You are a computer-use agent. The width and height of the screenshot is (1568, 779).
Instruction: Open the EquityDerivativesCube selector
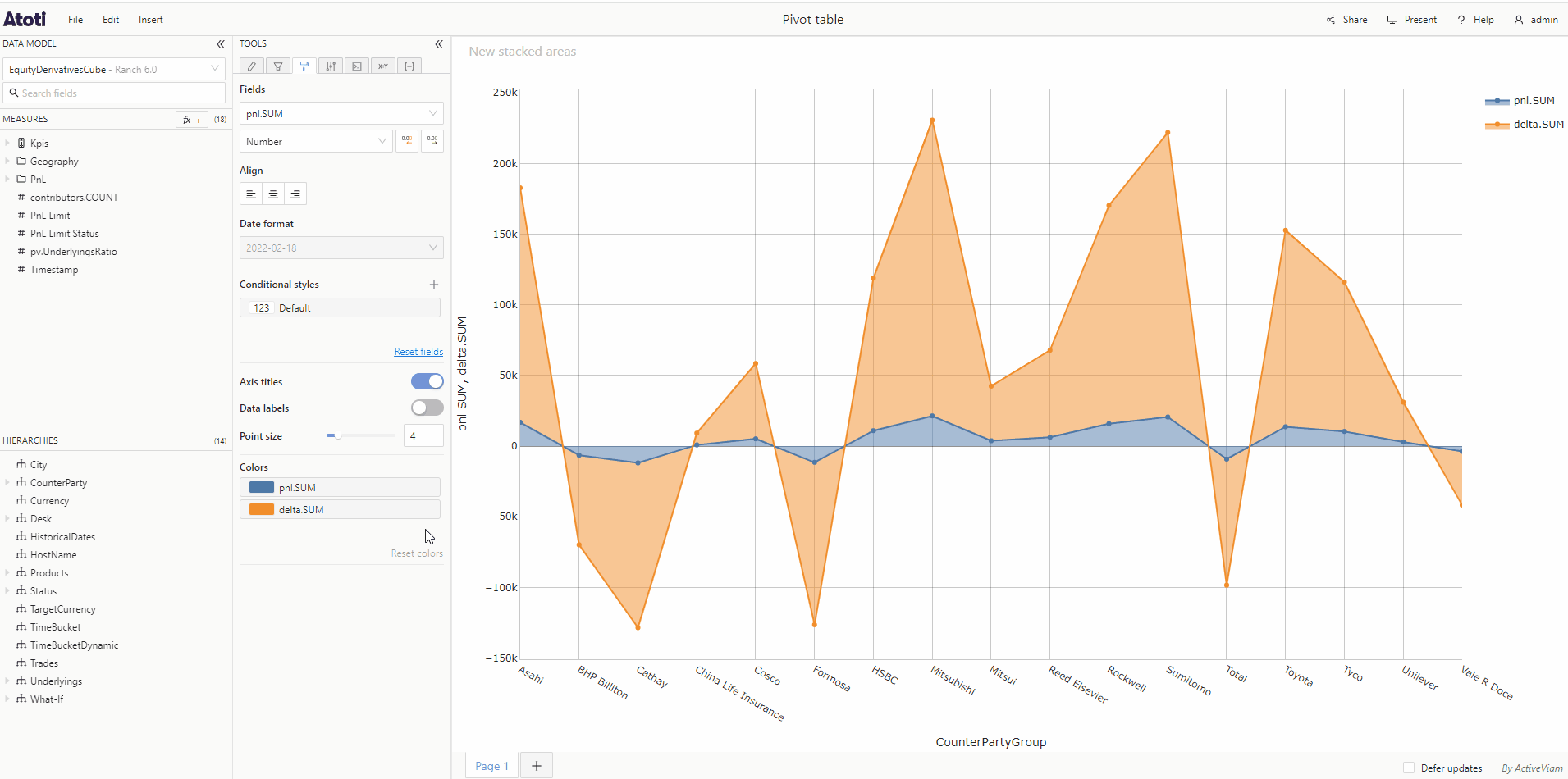coord(114,69)
